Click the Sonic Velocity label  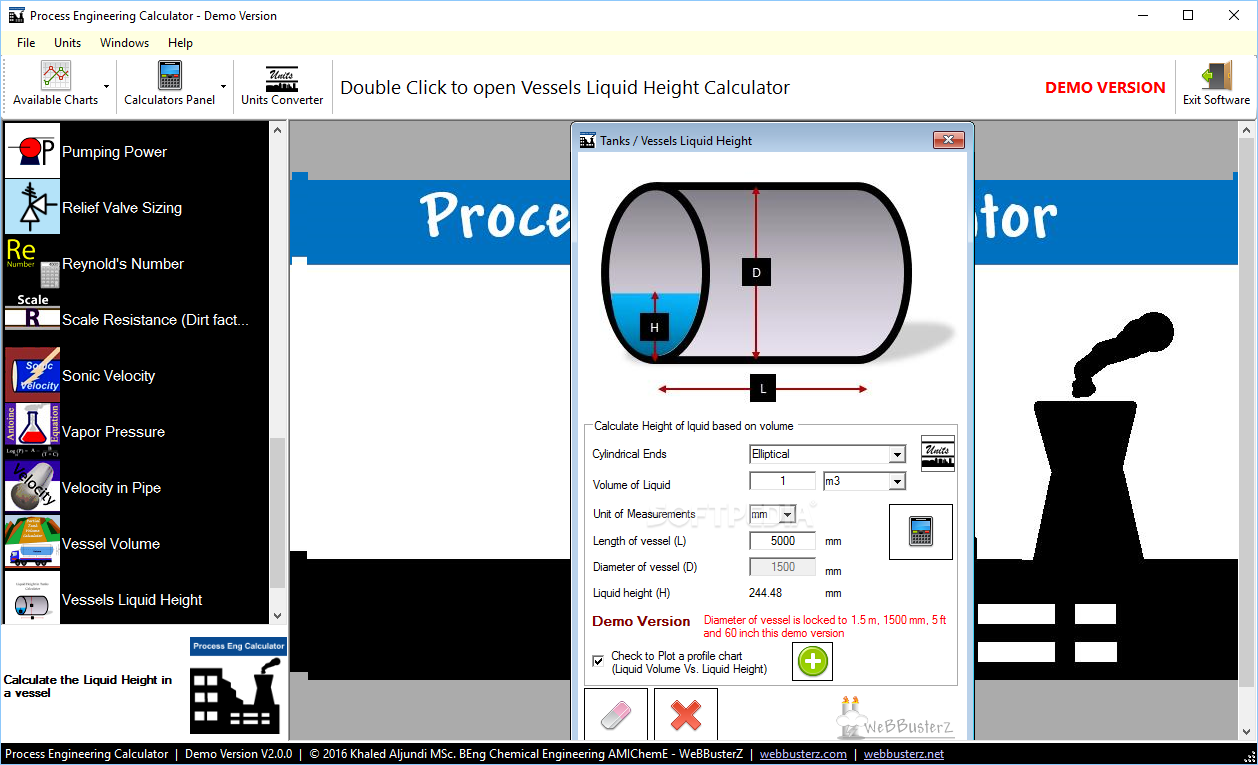pyautogui.click(x=108, y=376)
